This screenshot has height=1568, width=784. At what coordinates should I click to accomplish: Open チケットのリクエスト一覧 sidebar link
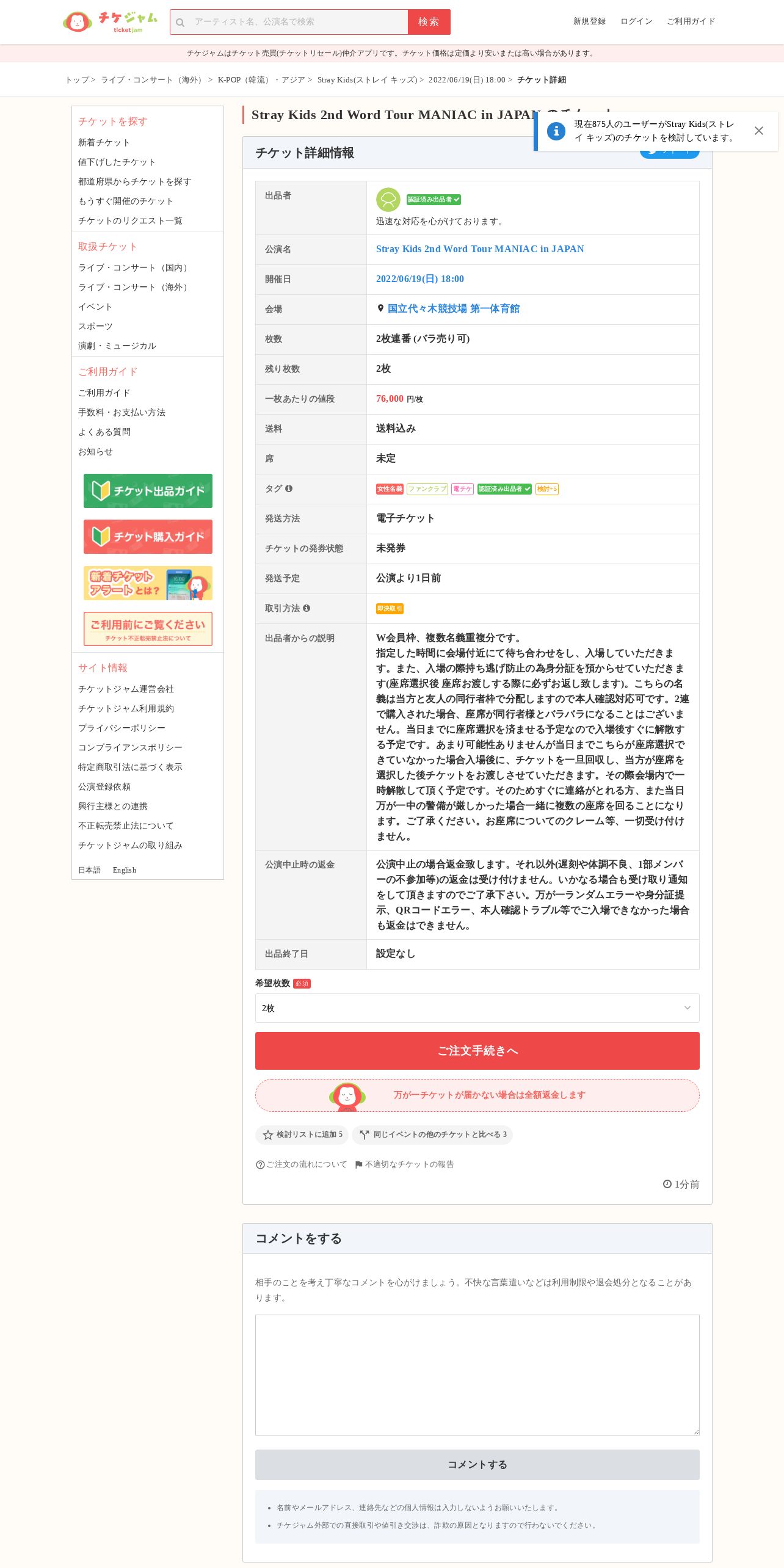pyautogui.click(x=130, y=220)
